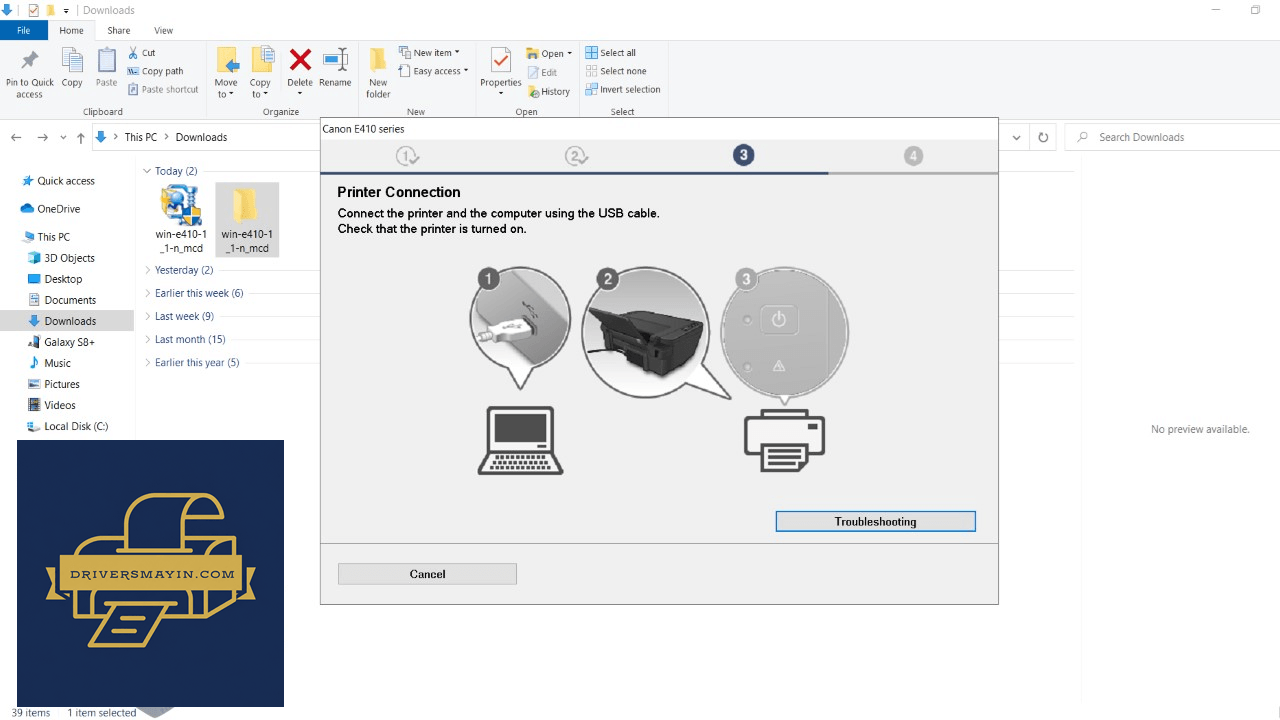Click Troubleshooting in Canon installer
Viewport: 1280px width, 720px height.
pos(875,521)
